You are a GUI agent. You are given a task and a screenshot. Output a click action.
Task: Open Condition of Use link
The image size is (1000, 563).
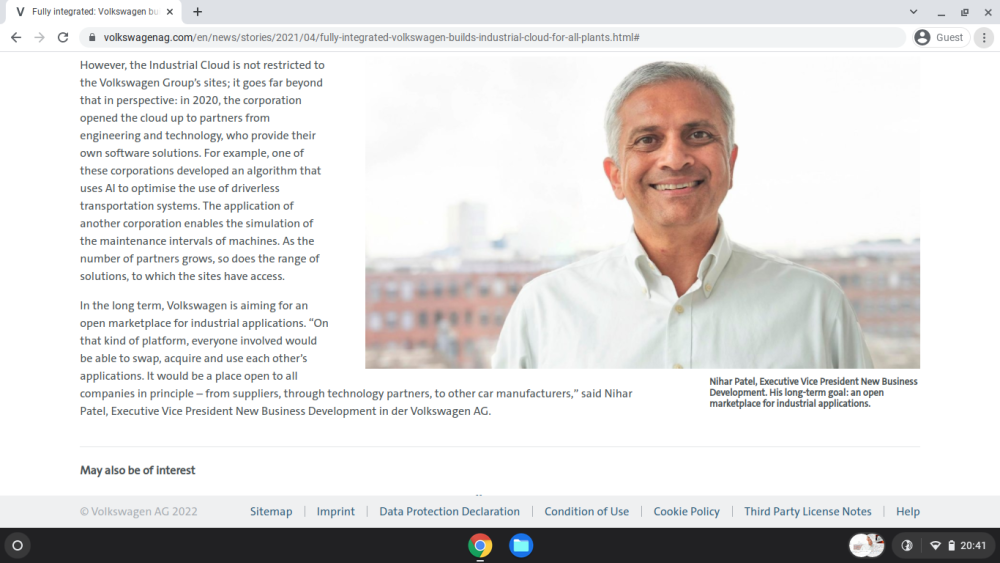click(x=587, y=511)
